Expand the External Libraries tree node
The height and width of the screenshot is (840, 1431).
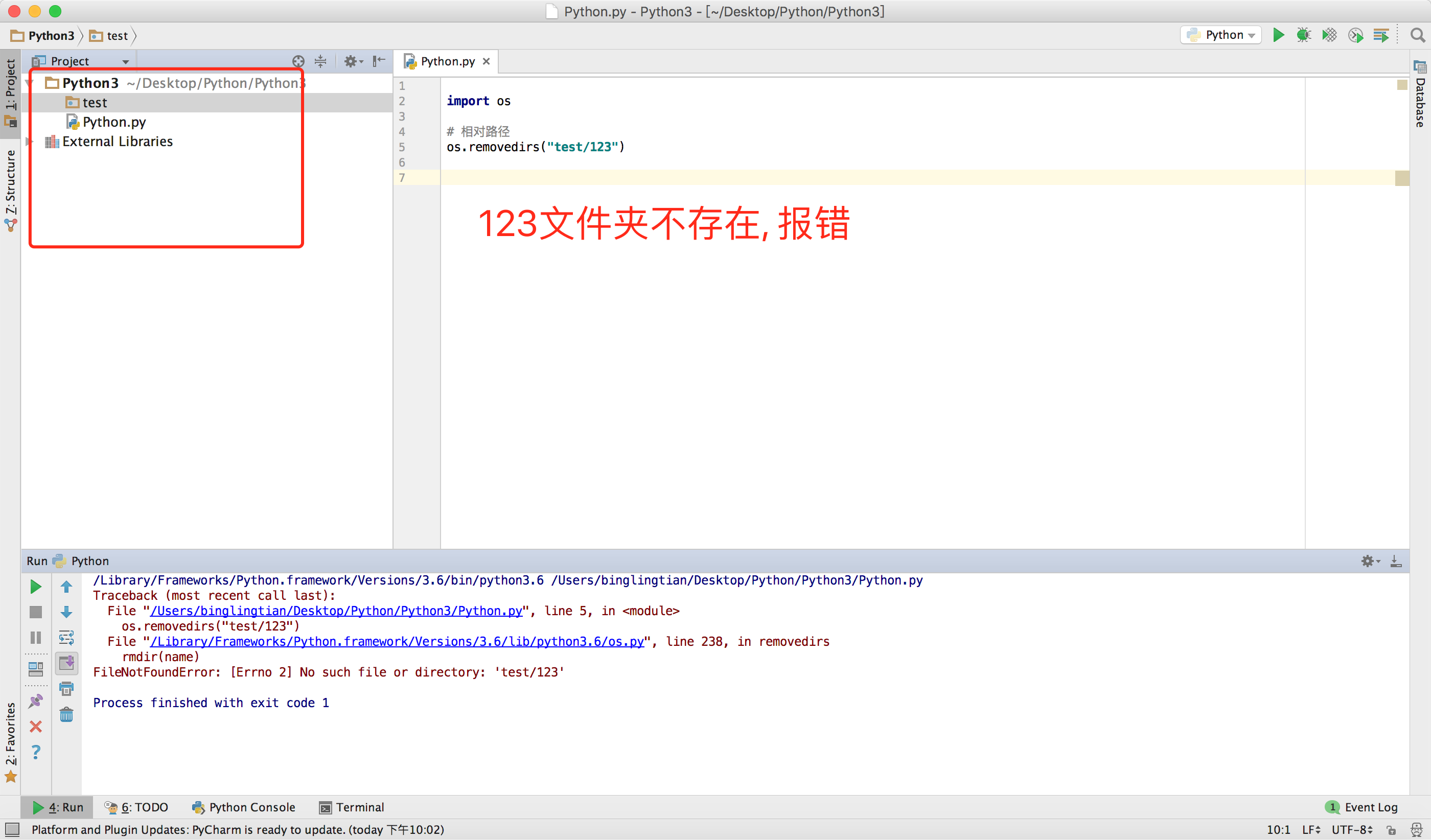[30, 142]
